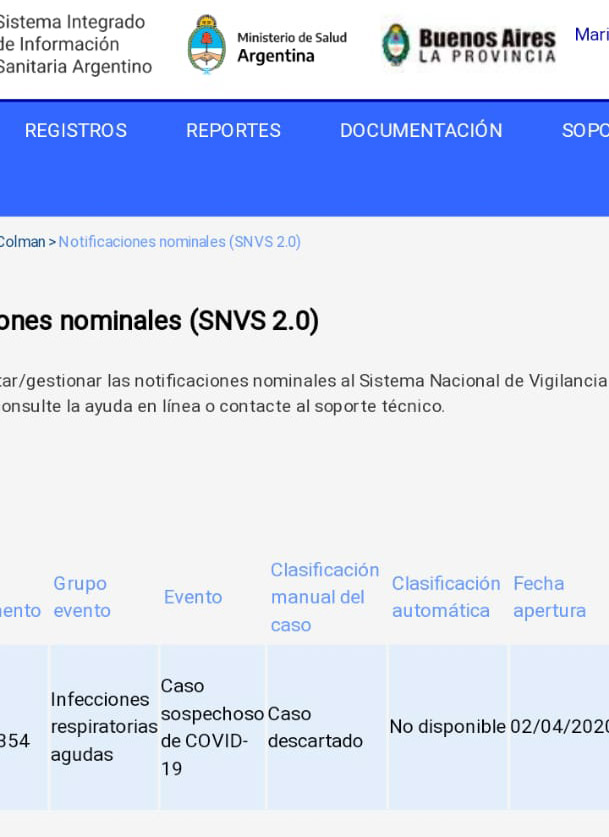Viewport: 609px width, 837px height.
Task: Click the Ministerio de Salud coat of arms
Action: pos(206,46)
